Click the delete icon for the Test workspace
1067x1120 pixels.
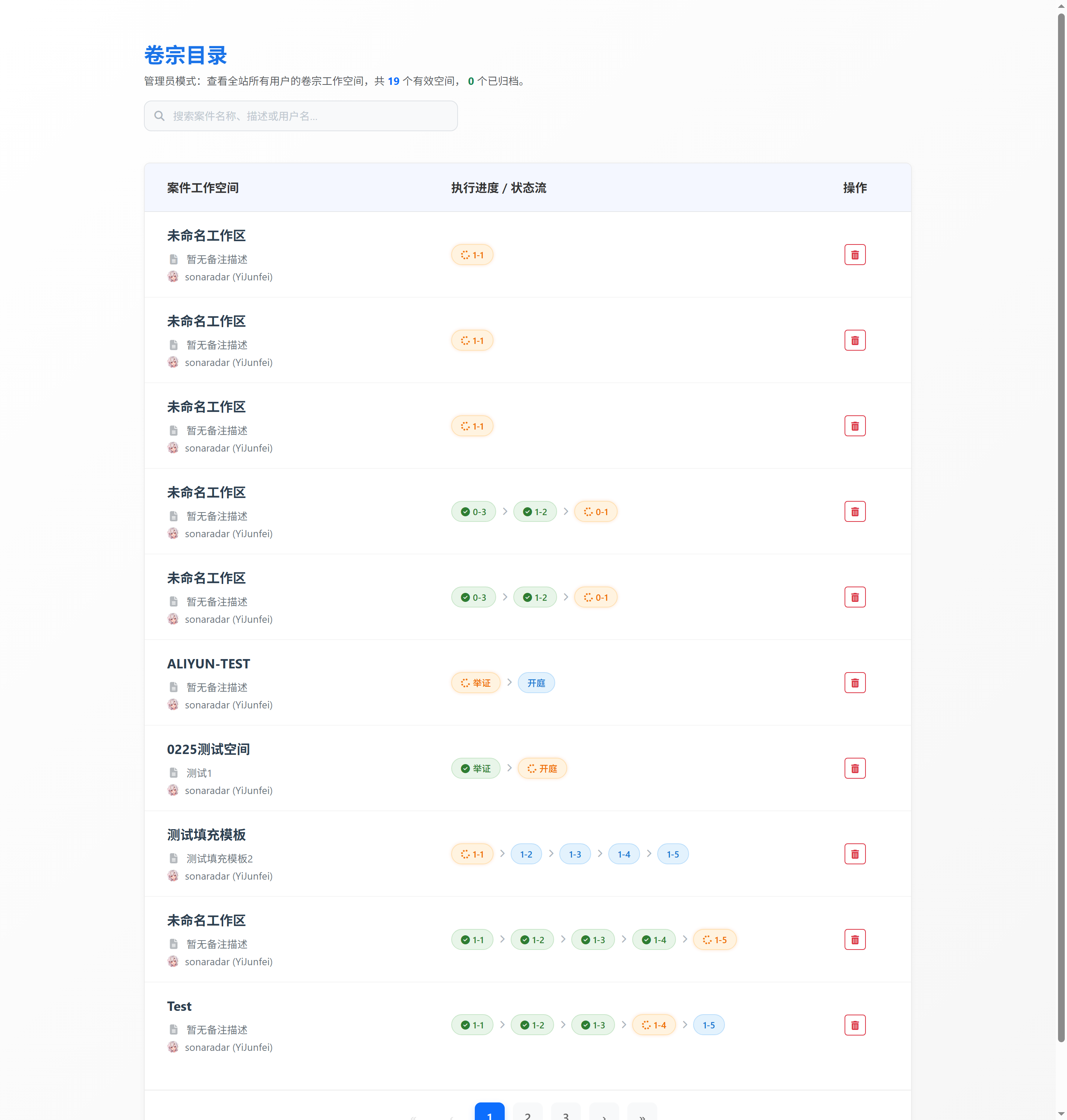855,1024
